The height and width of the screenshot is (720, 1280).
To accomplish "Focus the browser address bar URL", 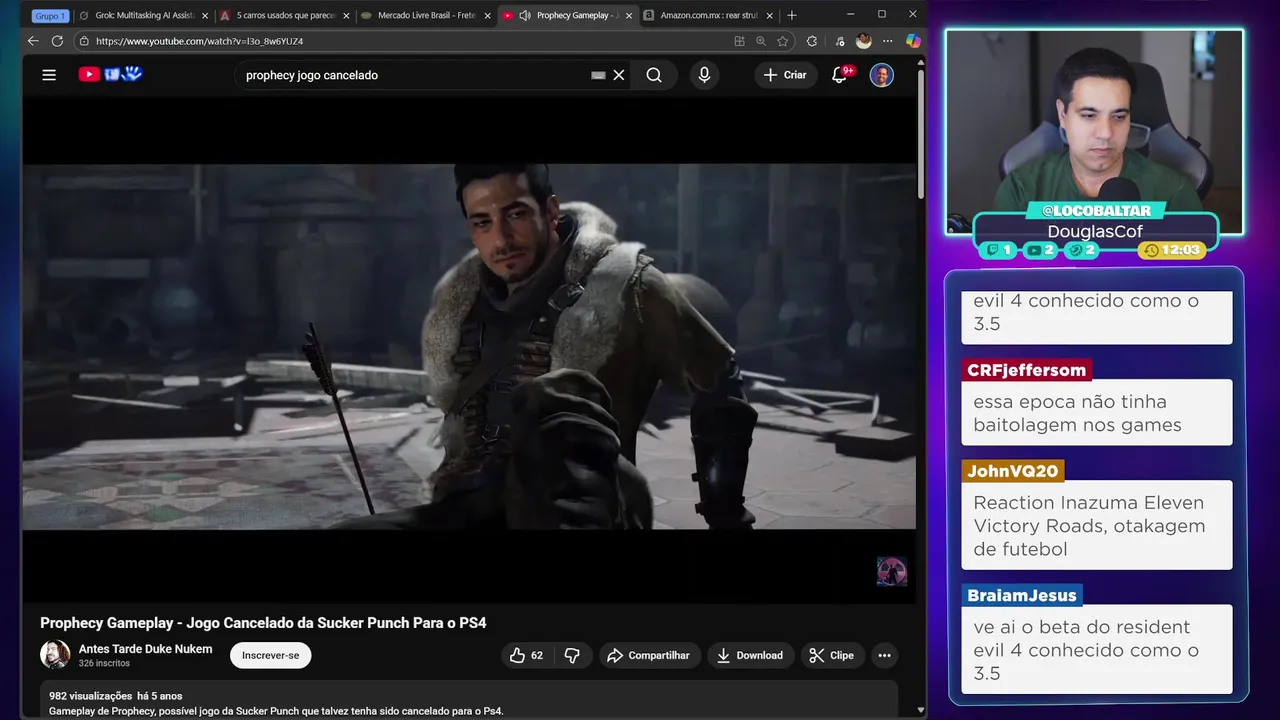I will click(199, 41).
